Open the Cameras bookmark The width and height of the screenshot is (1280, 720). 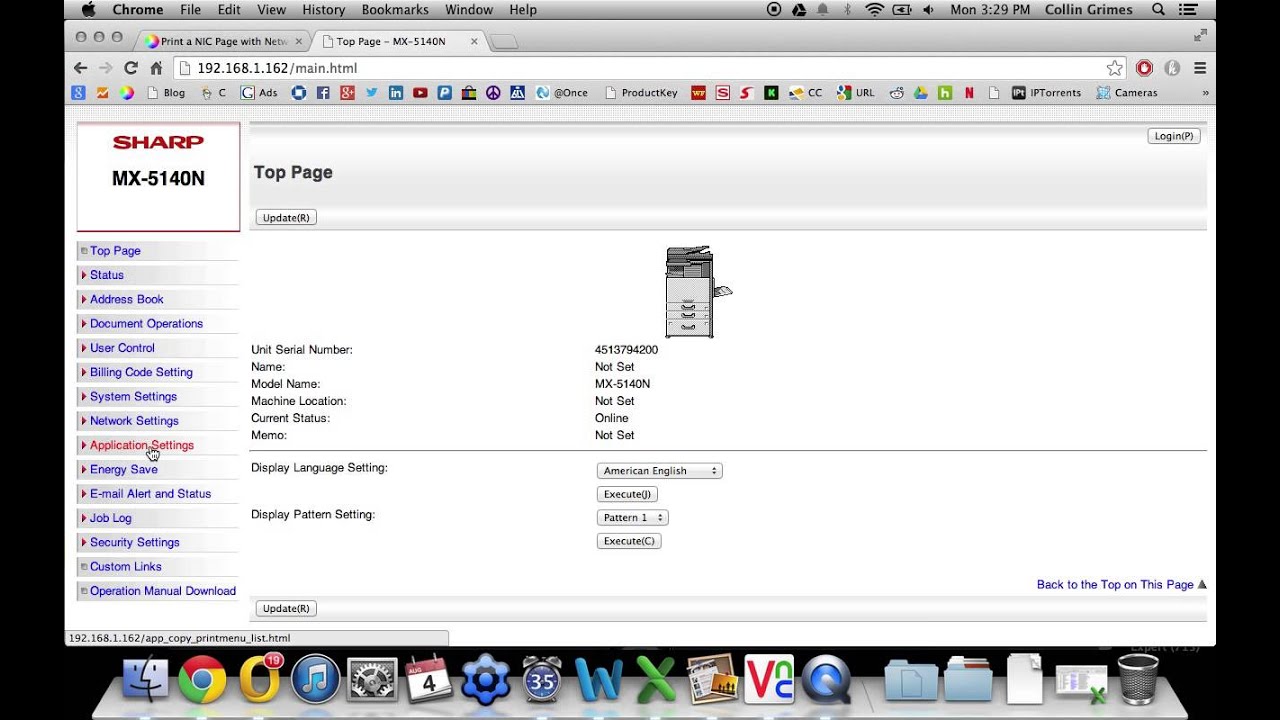1127,92
